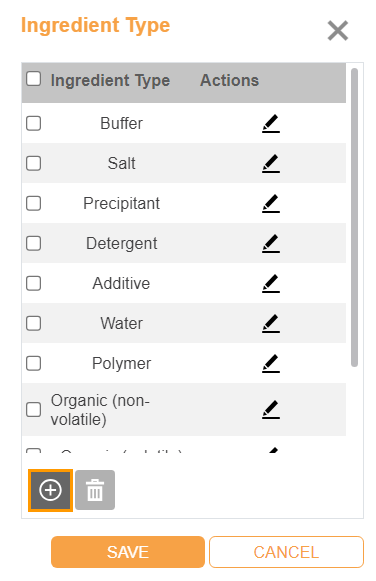Click the SAVE button
Viewport: 376px width, 581px height.
pyautogui.click(x=128, y=552)
